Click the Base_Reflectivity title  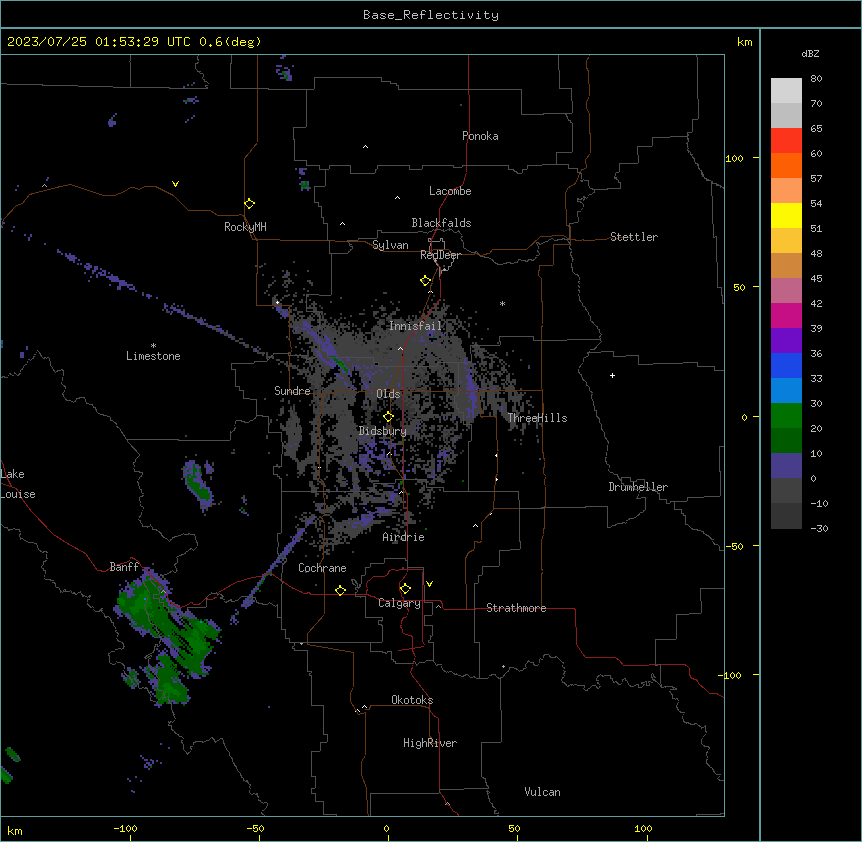click(x=431, y=15)
